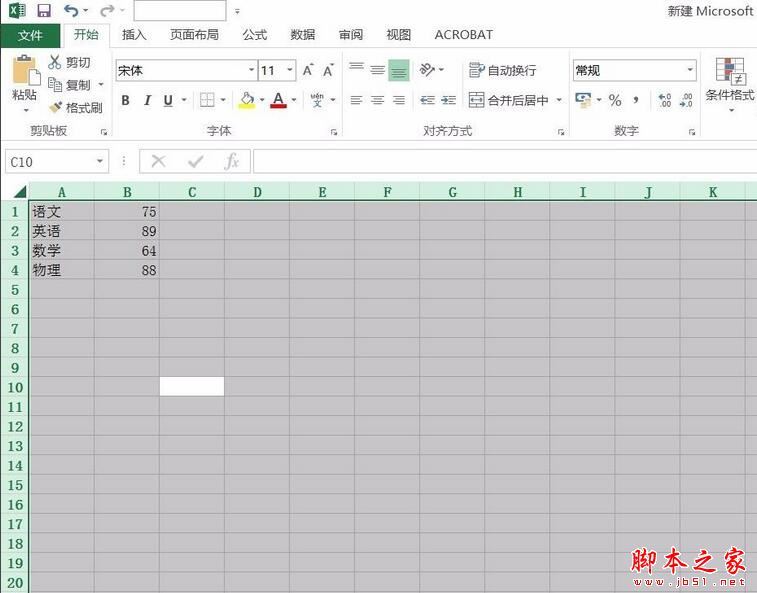Click the Format Painter (格式刷) brush
Screen dimensions: 757x593
[56, 107]
